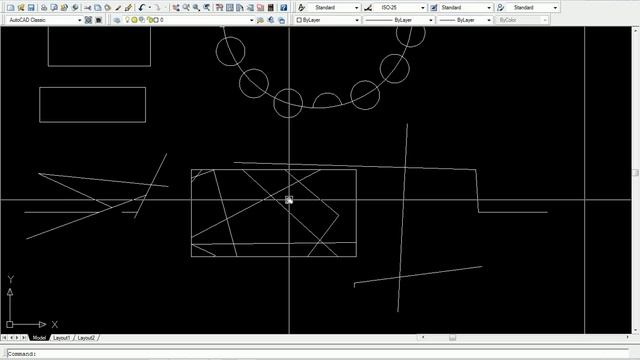Open a drawing with the Open icon
Viewport: 640px width, 360px height.
21,8
